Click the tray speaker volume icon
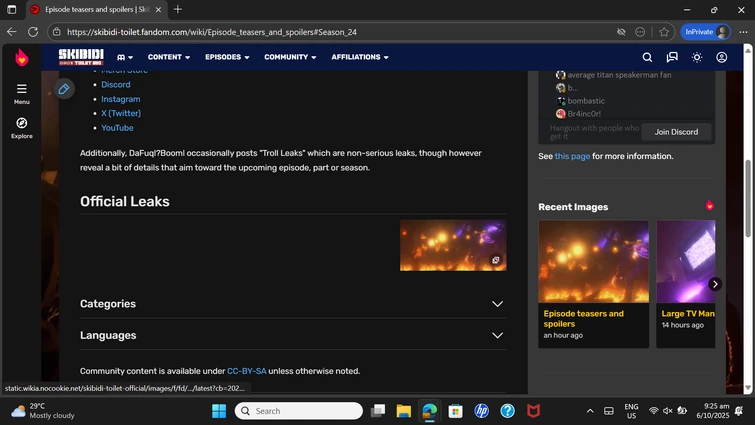Screen dimensions: 755x425 pyautogui.click(x=667, y=411)
